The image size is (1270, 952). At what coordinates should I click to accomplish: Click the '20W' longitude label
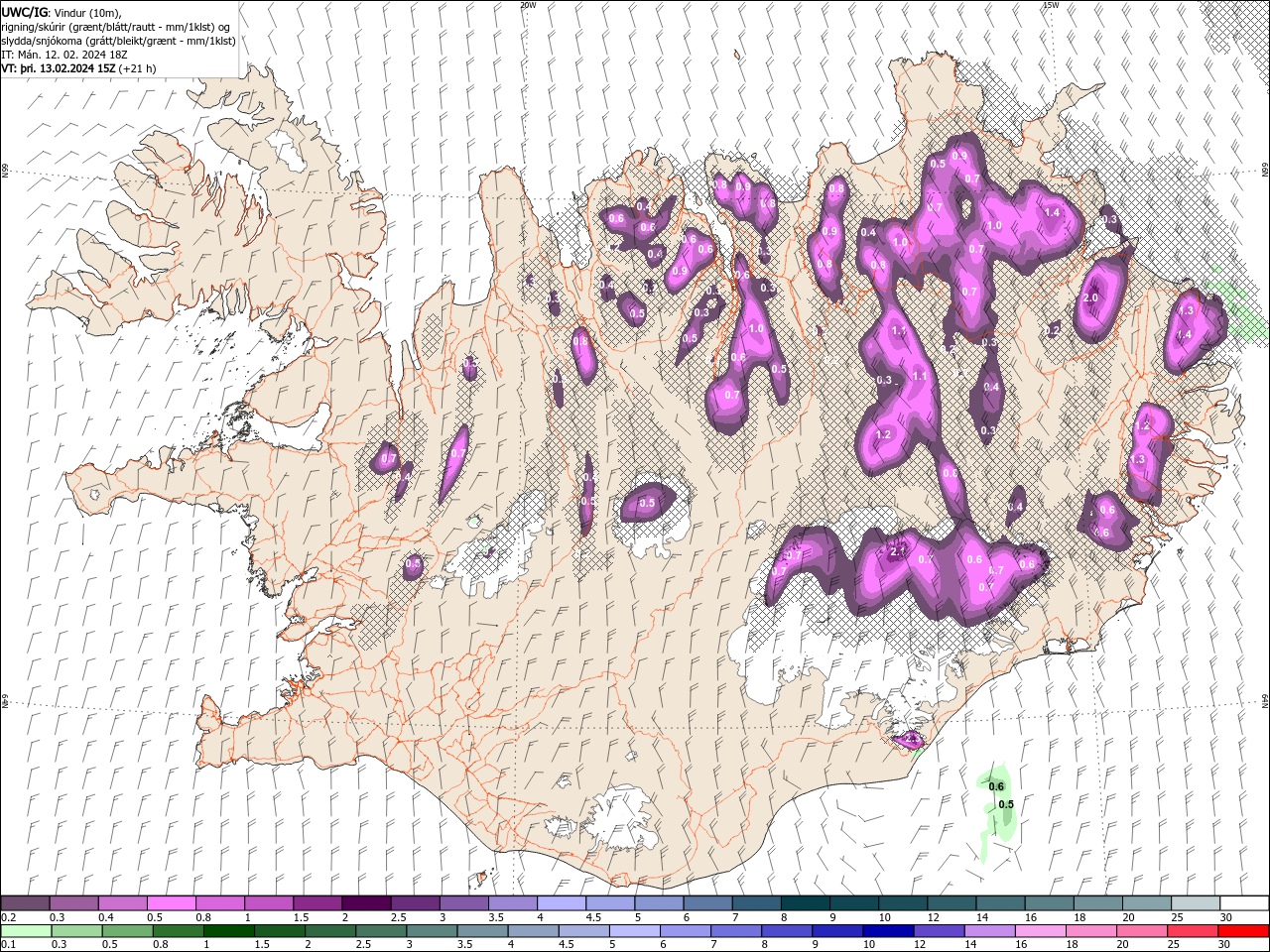click(x=527, y=5)
